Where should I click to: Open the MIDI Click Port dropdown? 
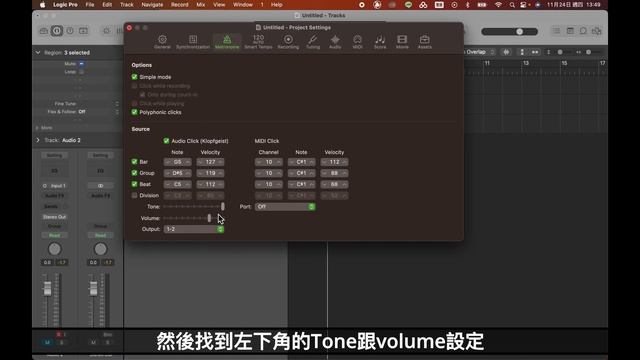tap(285, 207)
